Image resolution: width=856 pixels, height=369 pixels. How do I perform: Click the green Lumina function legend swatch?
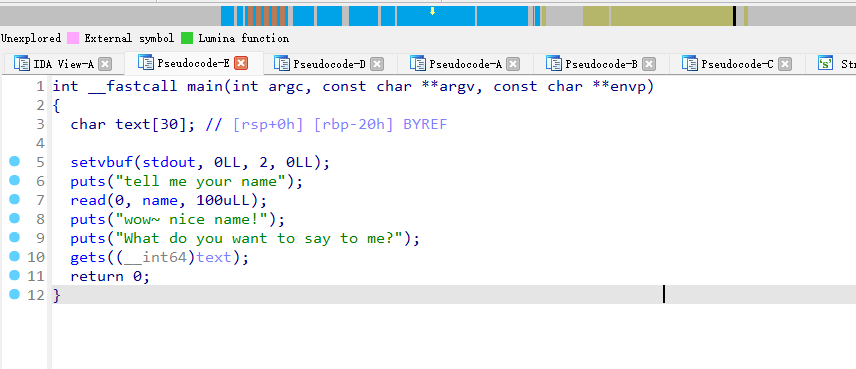coord(187,38)
